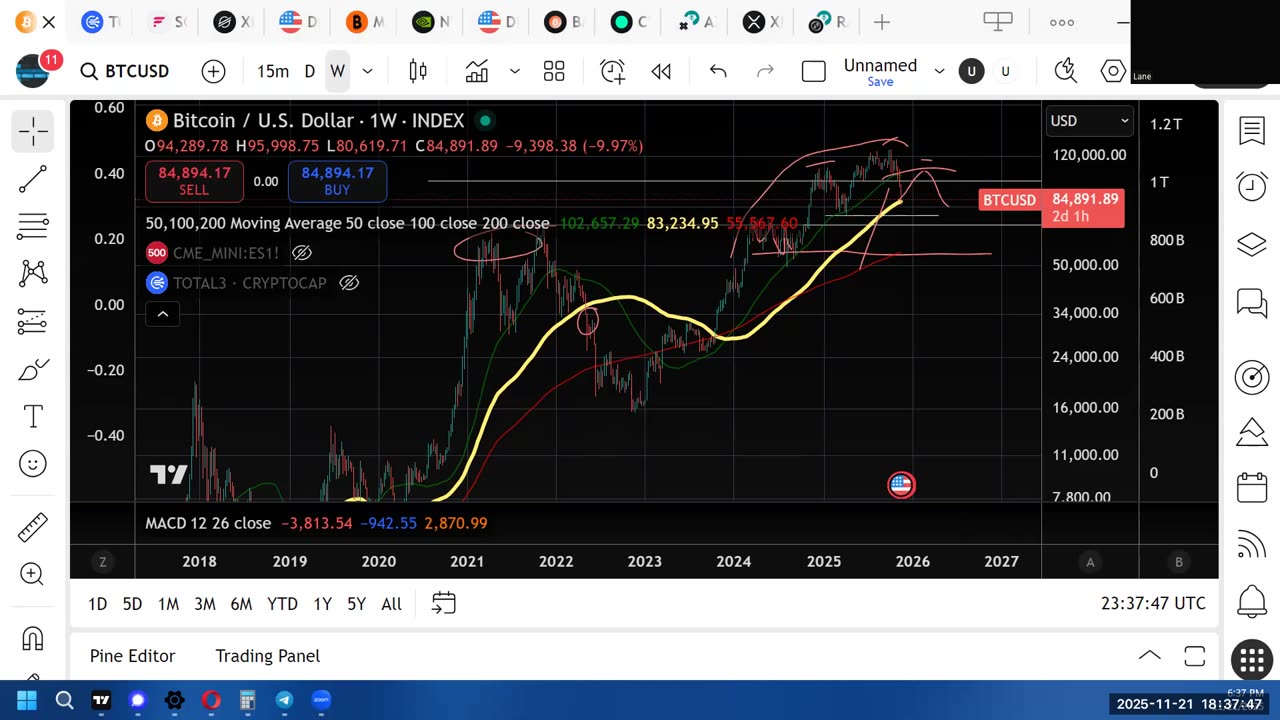This screenshot has height=720, width=1280.
Task: Add a symbol to compare with plus icon
Action: point(213,71)
